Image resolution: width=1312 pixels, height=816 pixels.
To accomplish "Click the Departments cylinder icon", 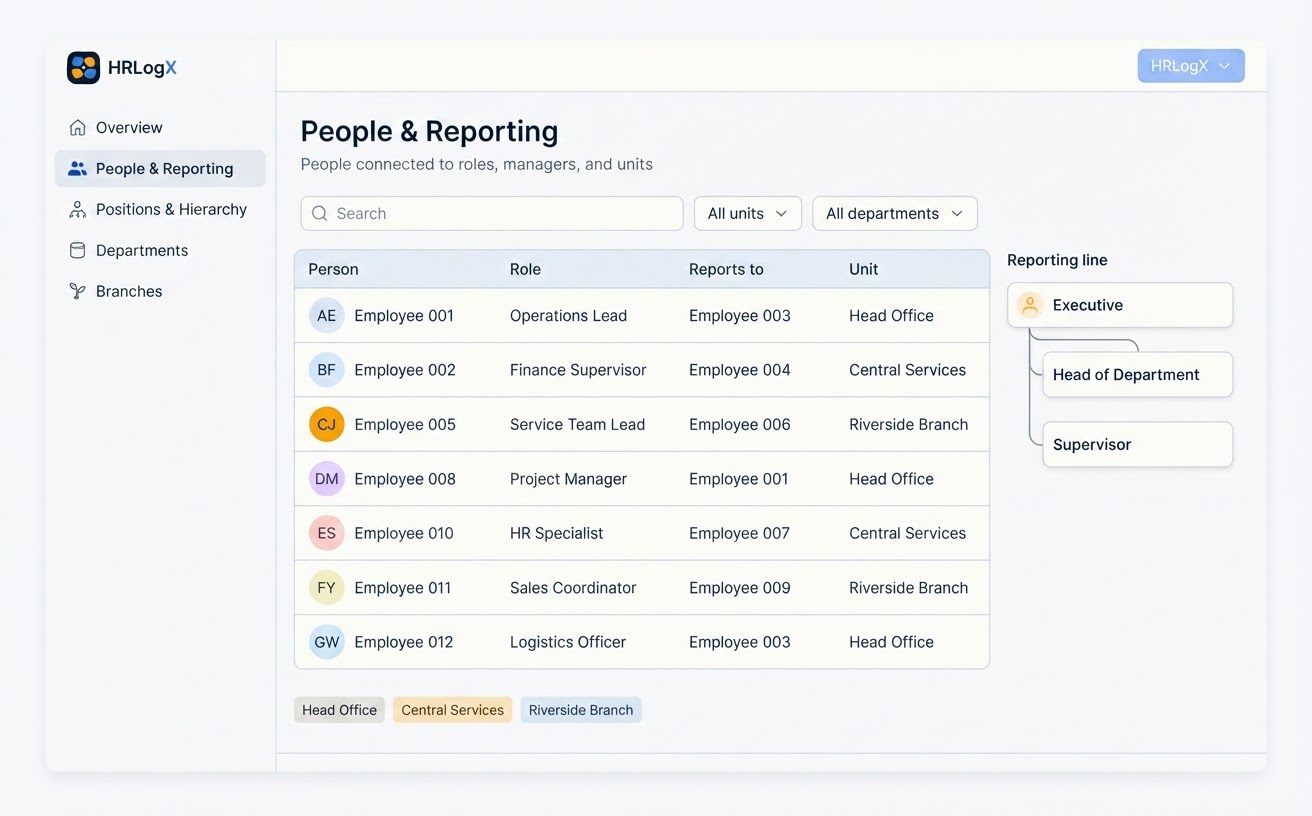I will 77,251.
